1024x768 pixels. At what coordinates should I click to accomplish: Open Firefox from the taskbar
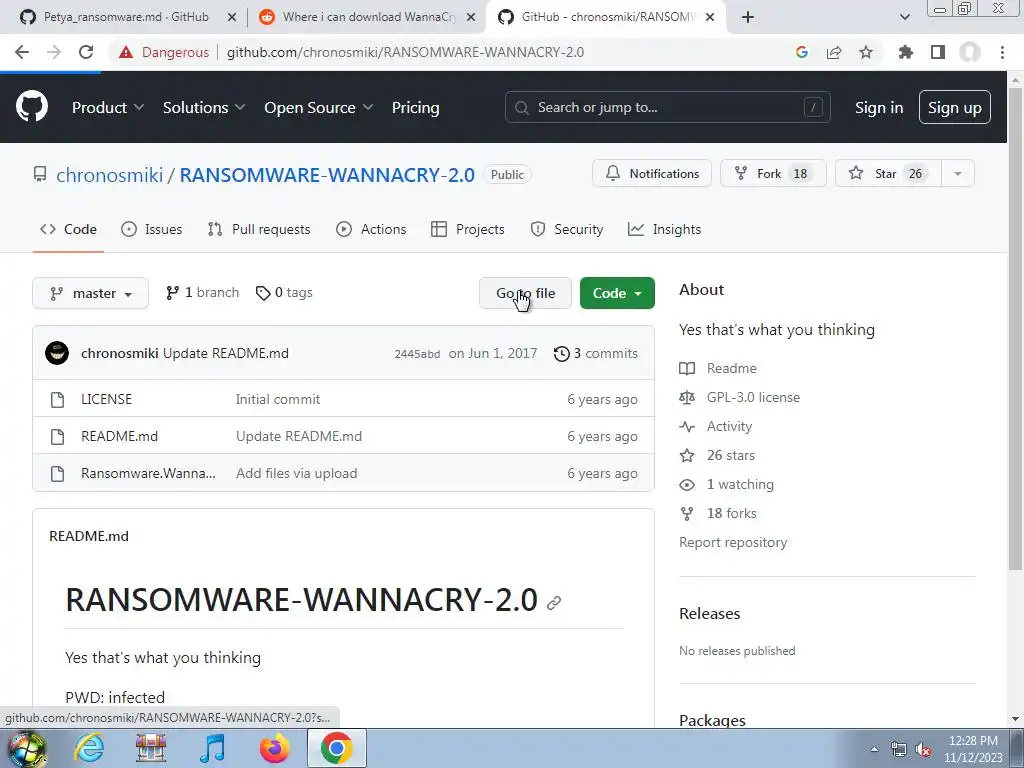coord(274,748)
